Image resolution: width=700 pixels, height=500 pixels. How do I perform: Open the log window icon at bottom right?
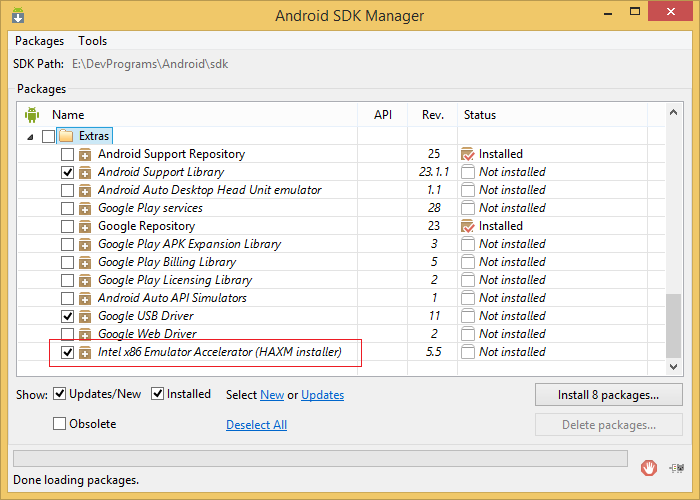[x=677, y=468]
